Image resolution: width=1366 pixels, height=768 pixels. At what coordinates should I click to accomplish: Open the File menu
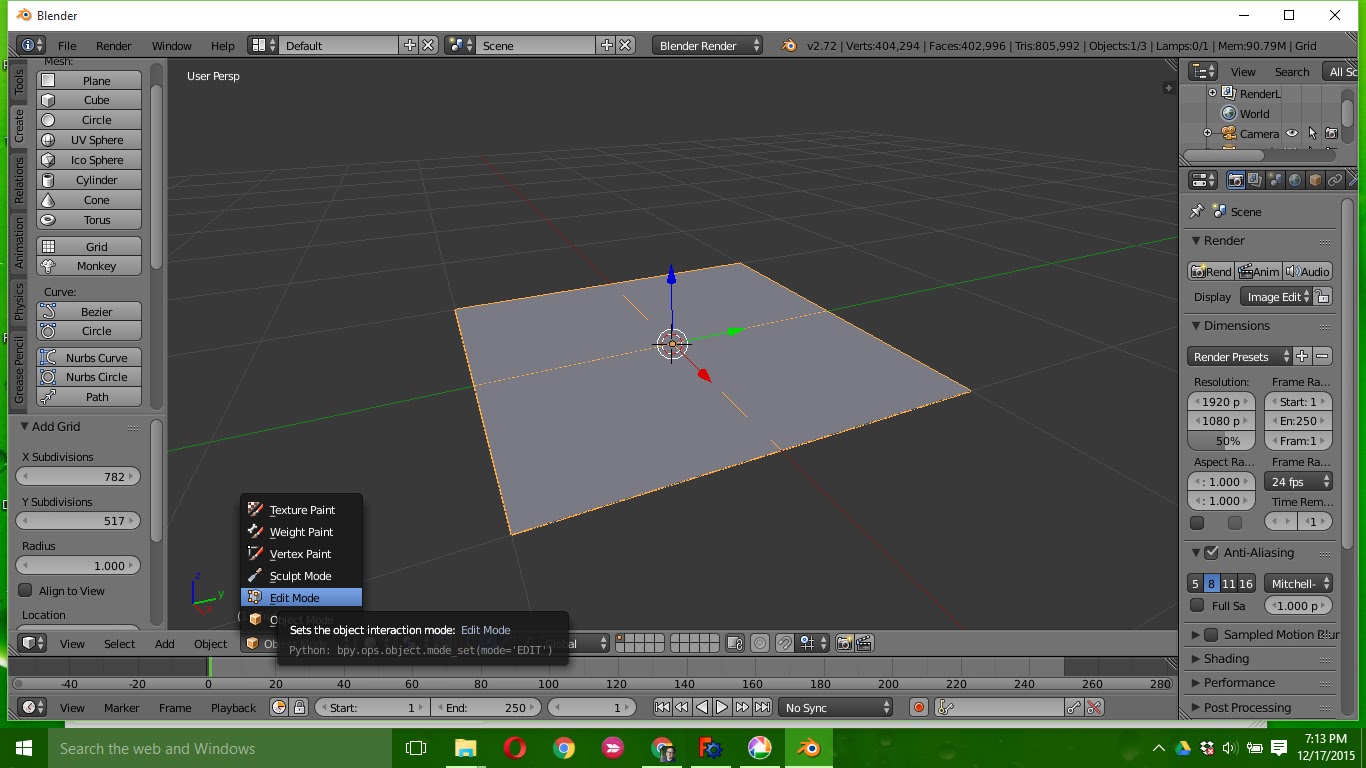click(x=67, y=46)
